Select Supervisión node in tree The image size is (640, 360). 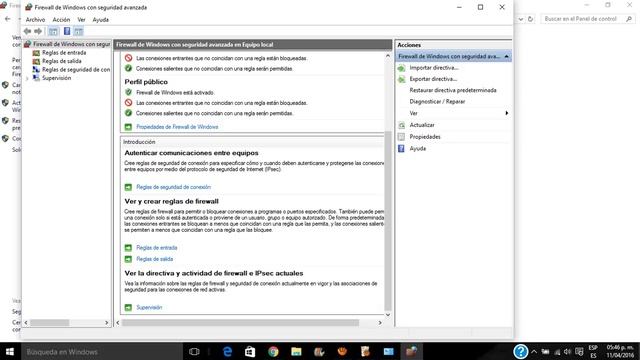(x=56, y=78)
